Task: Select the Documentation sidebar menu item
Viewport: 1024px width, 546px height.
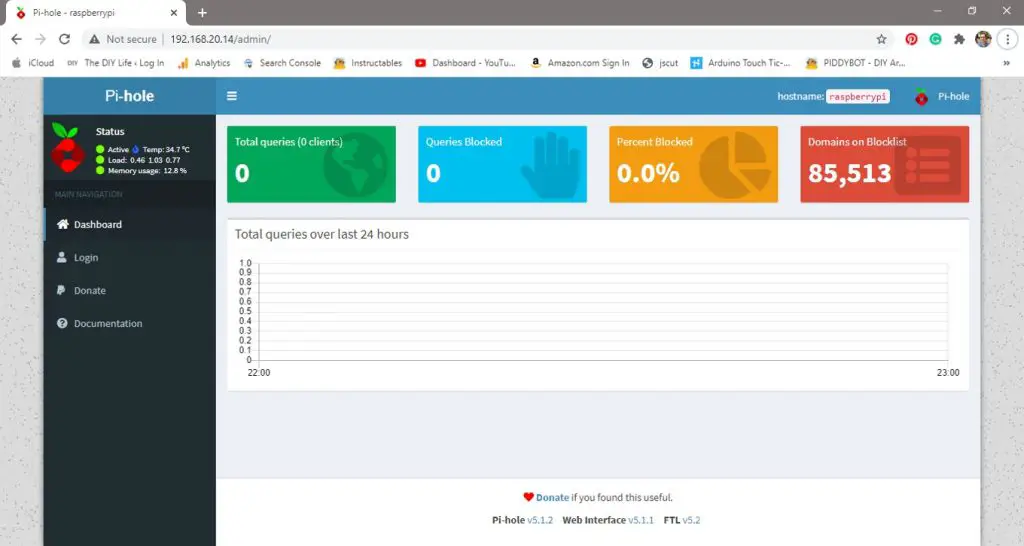Action: (x=108, y=324)
